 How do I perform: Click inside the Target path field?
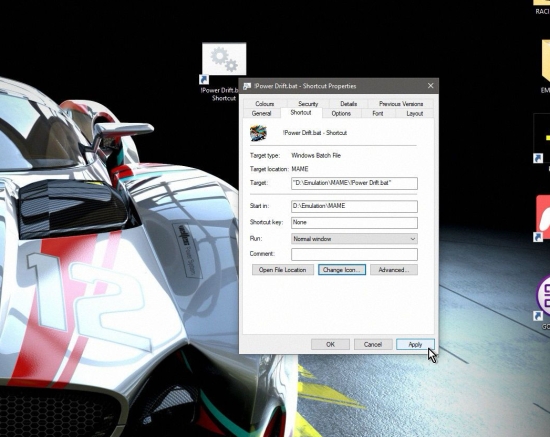(x=354, y=183)
